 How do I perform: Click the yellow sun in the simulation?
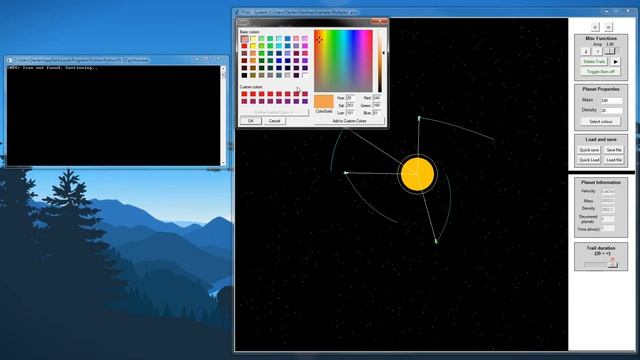pyautogui.click(x=417, y=174)
